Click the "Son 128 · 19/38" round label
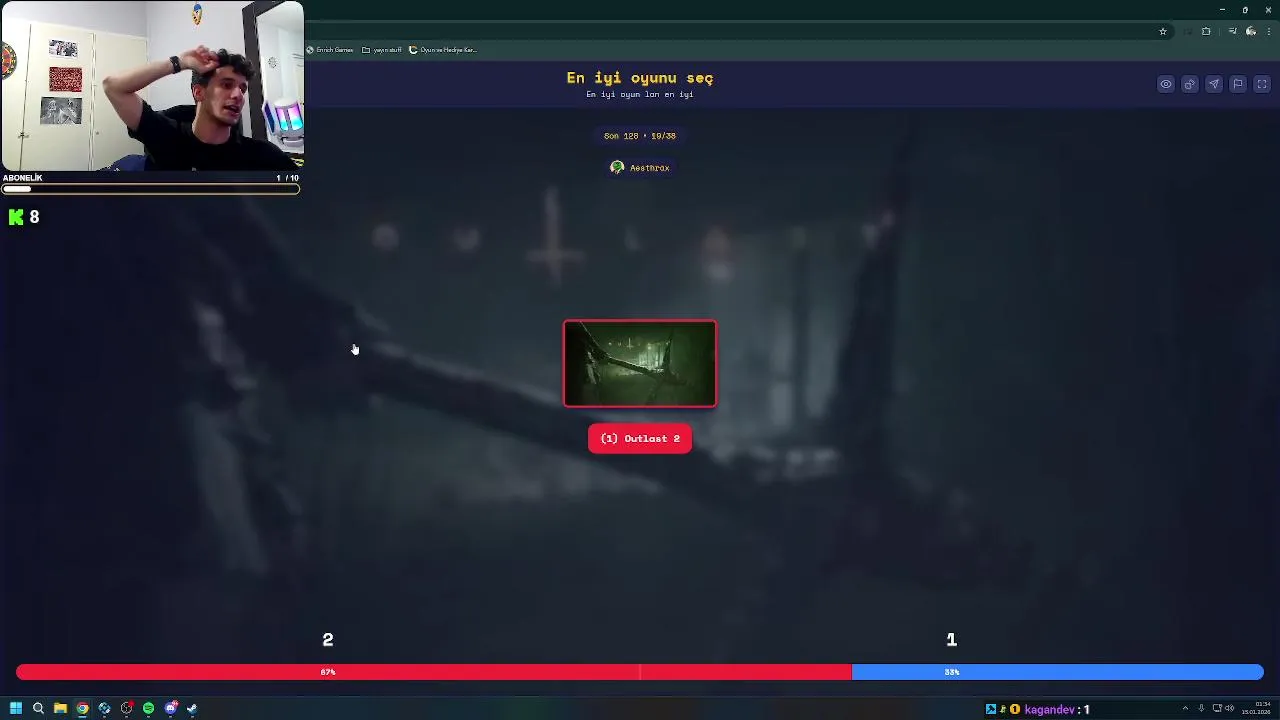The width and height of the screenshot is (1280, 720). click(x=640, y=136)
